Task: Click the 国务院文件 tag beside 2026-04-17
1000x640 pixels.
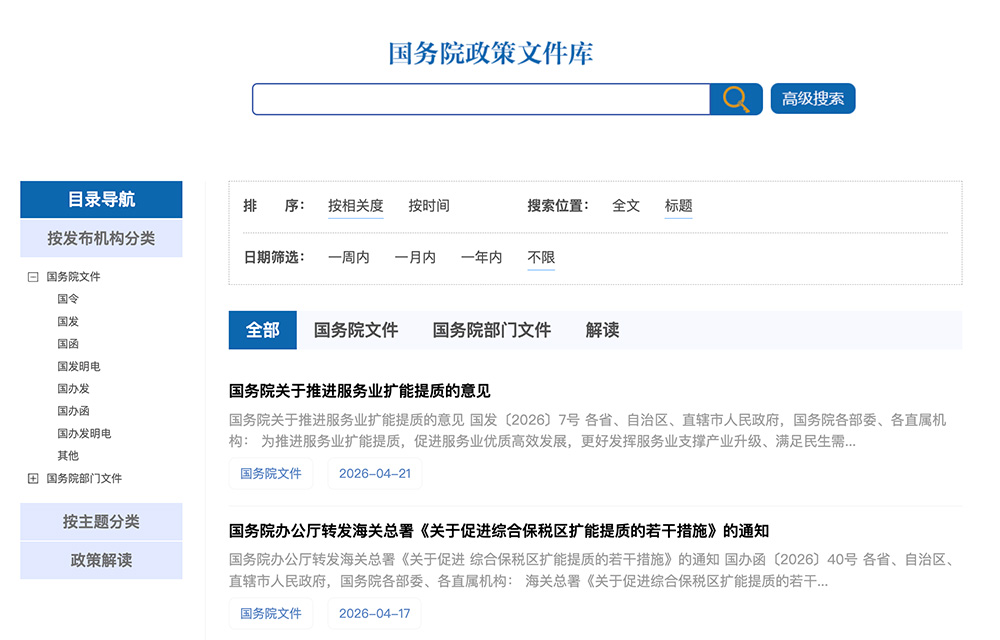Action: coord(271,613)
